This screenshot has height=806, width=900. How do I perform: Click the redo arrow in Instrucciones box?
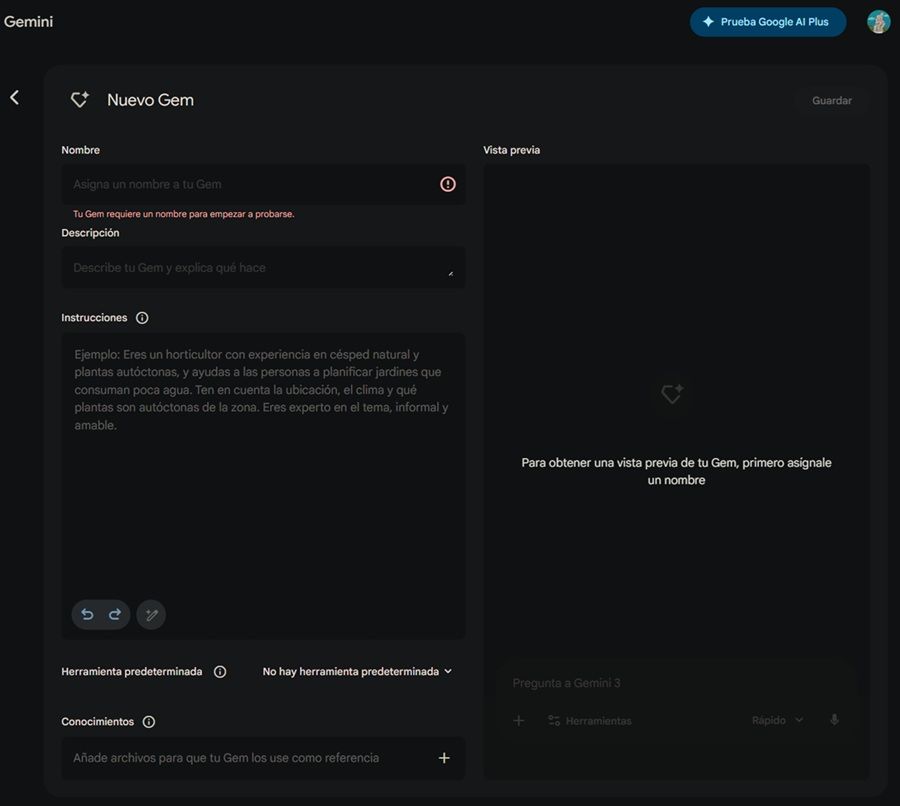point(115,614)
